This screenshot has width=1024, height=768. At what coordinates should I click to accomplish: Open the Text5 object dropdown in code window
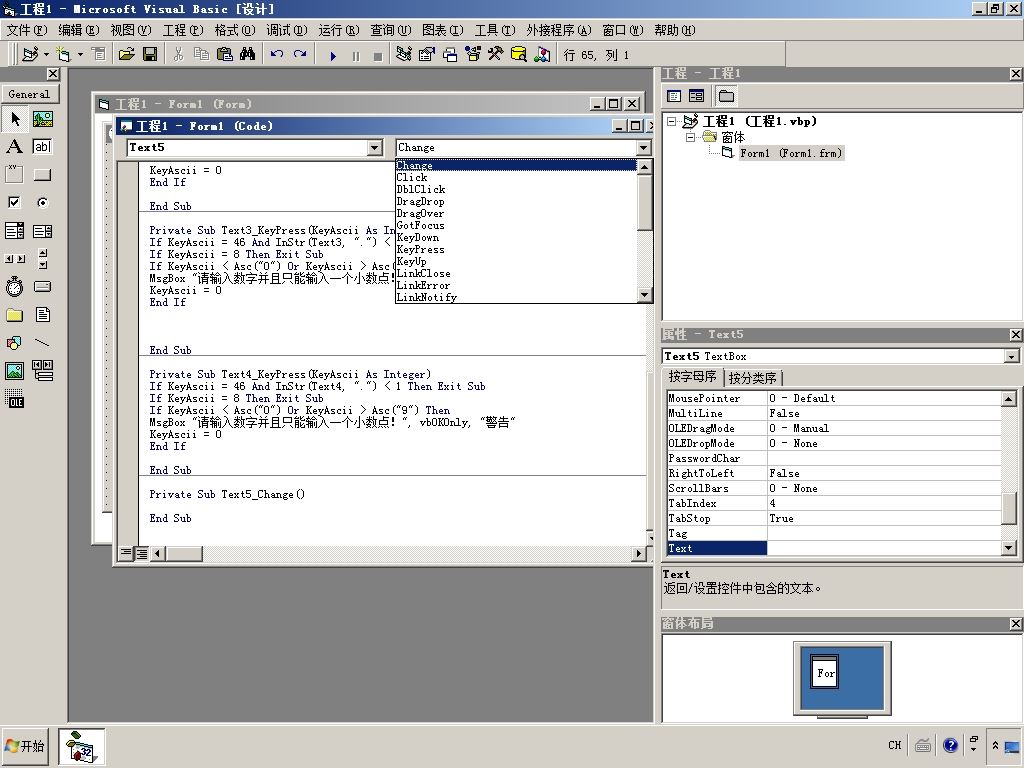pyautogui.click(x=375, y=148)
